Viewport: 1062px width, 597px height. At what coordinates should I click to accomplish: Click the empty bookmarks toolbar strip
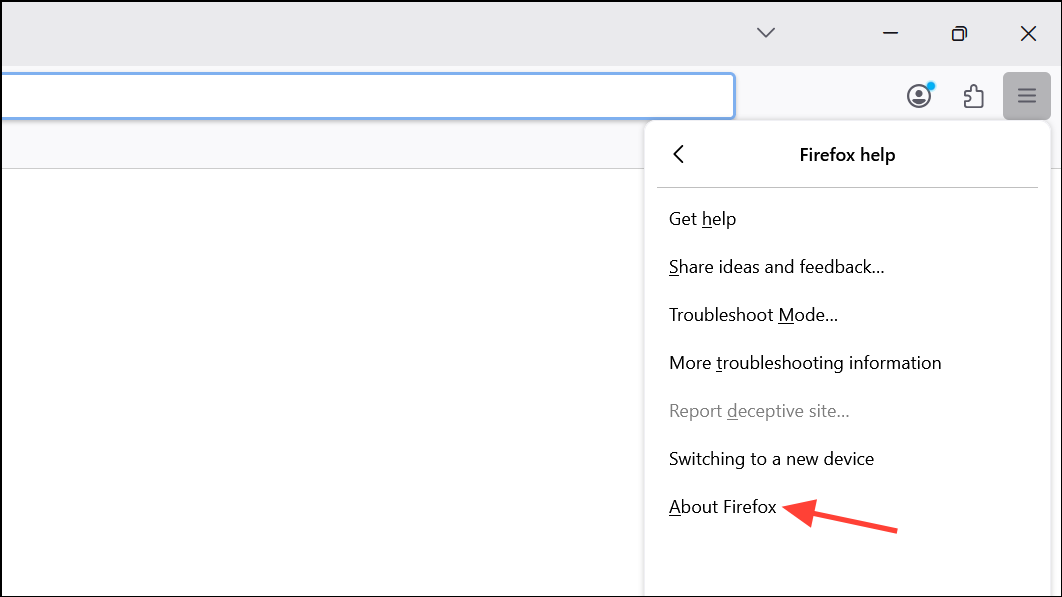point(320,145)
